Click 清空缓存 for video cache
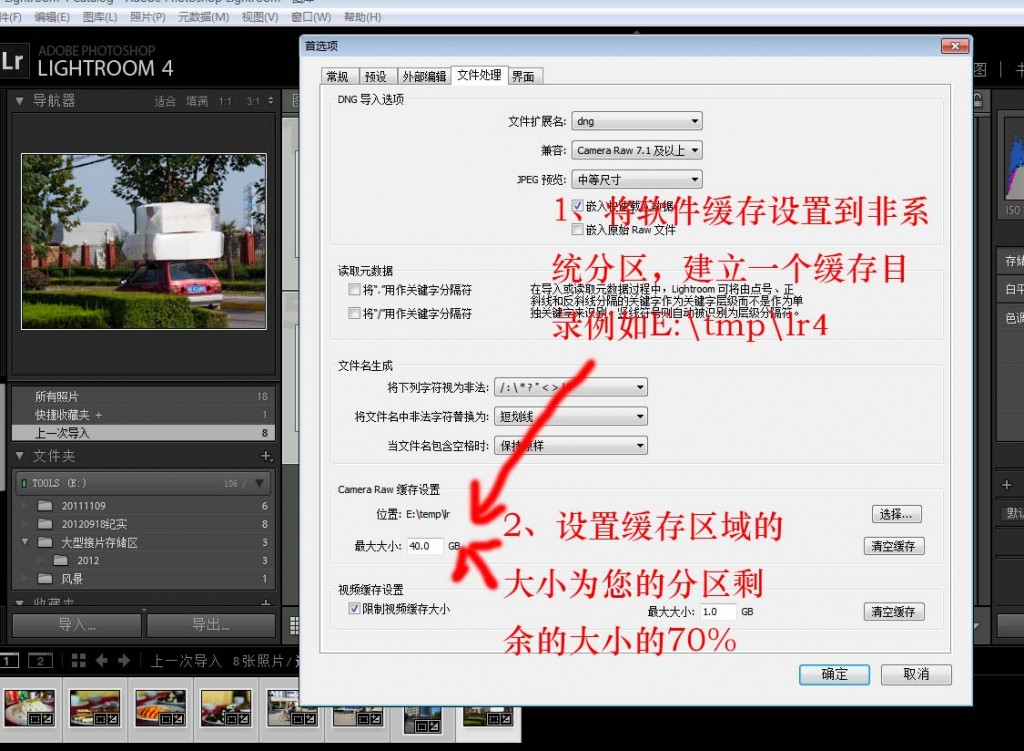Image resolution: width=1024 pixels, height=751 pixels. (x=893, y=611)
